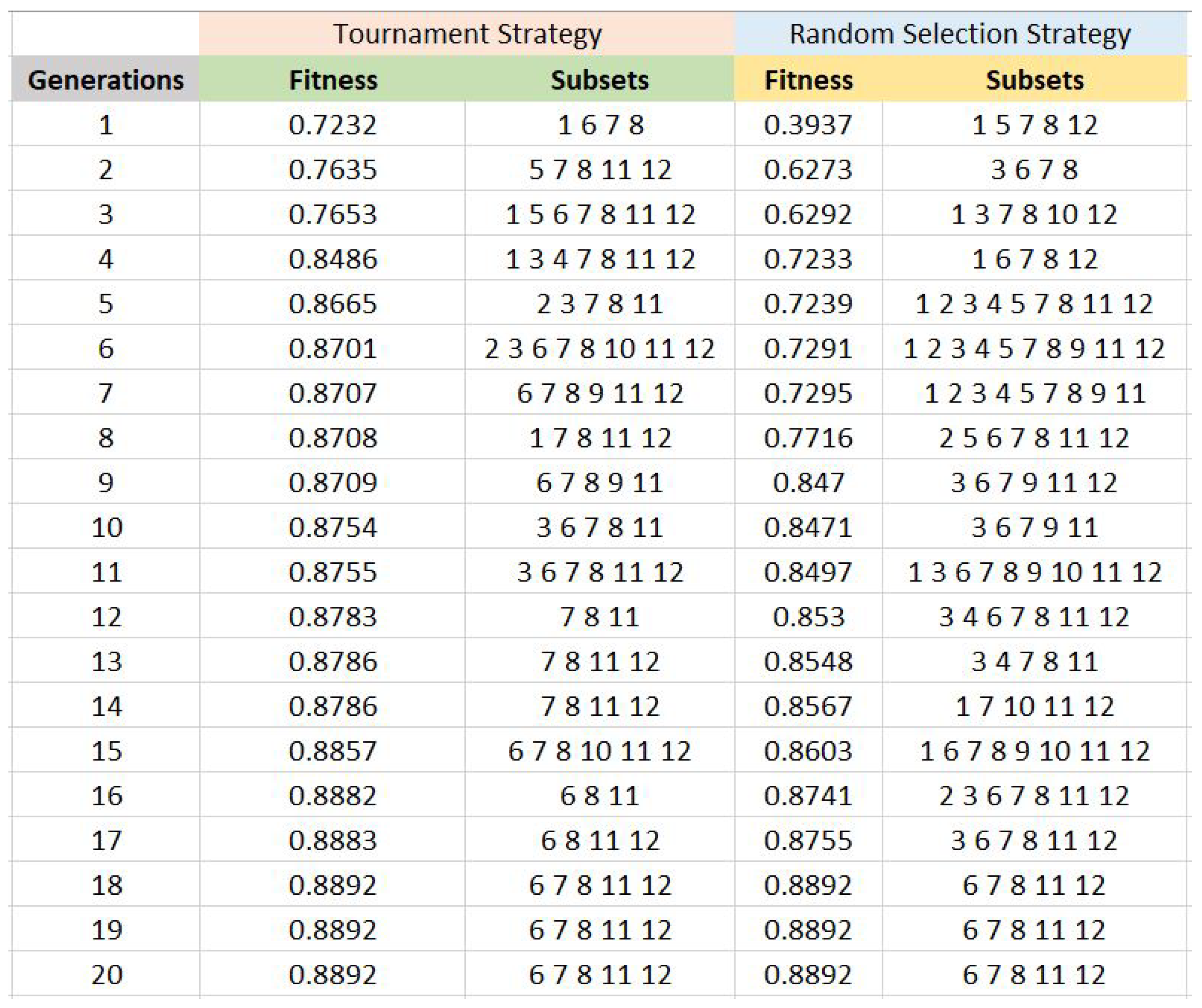Click the fitness cell 0.8603
The width and height of the screenshot is (1202, 1008).
click(x=808, y=751)
